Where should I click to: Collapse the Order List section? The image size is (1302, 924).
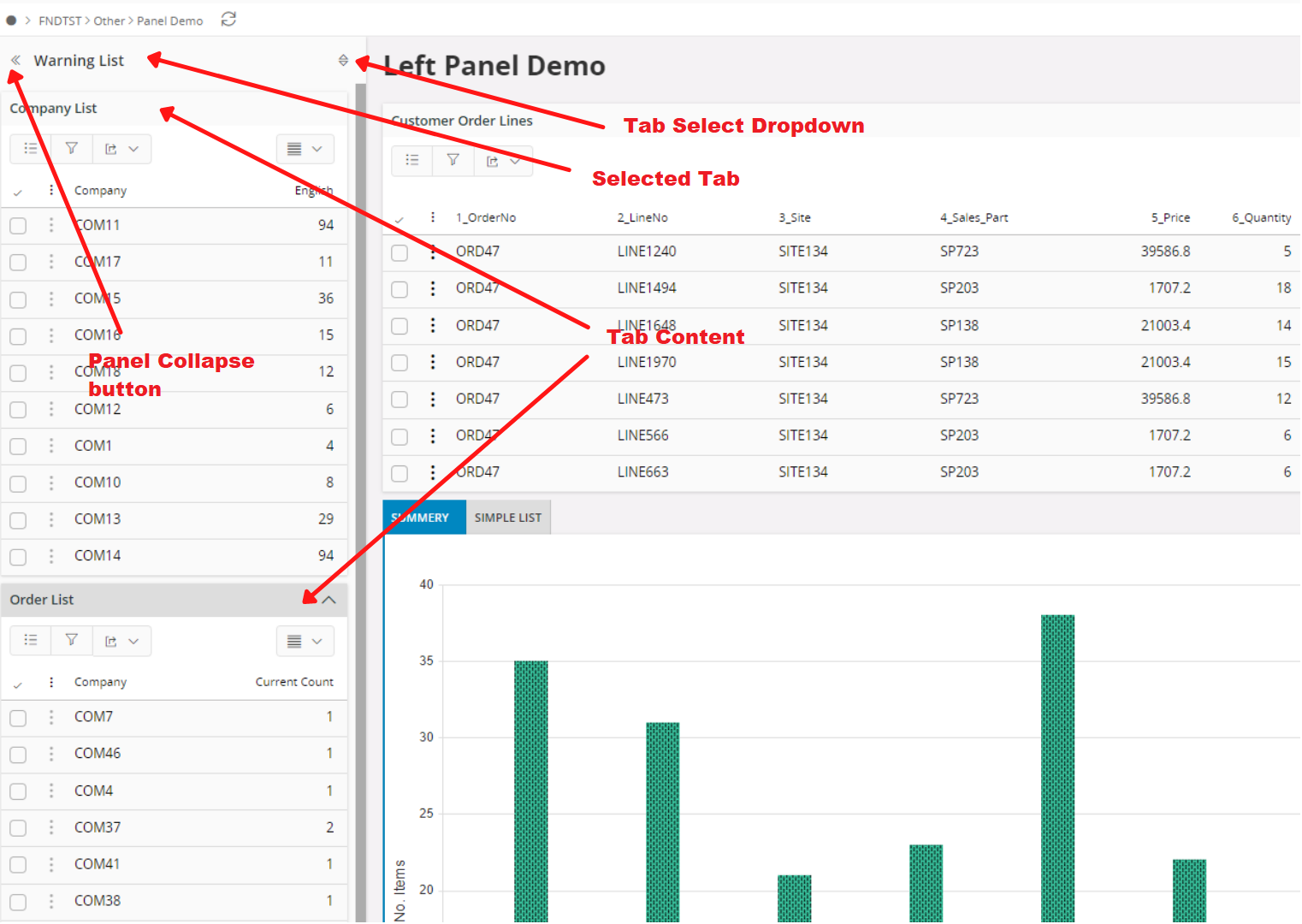tap(329, 600)
